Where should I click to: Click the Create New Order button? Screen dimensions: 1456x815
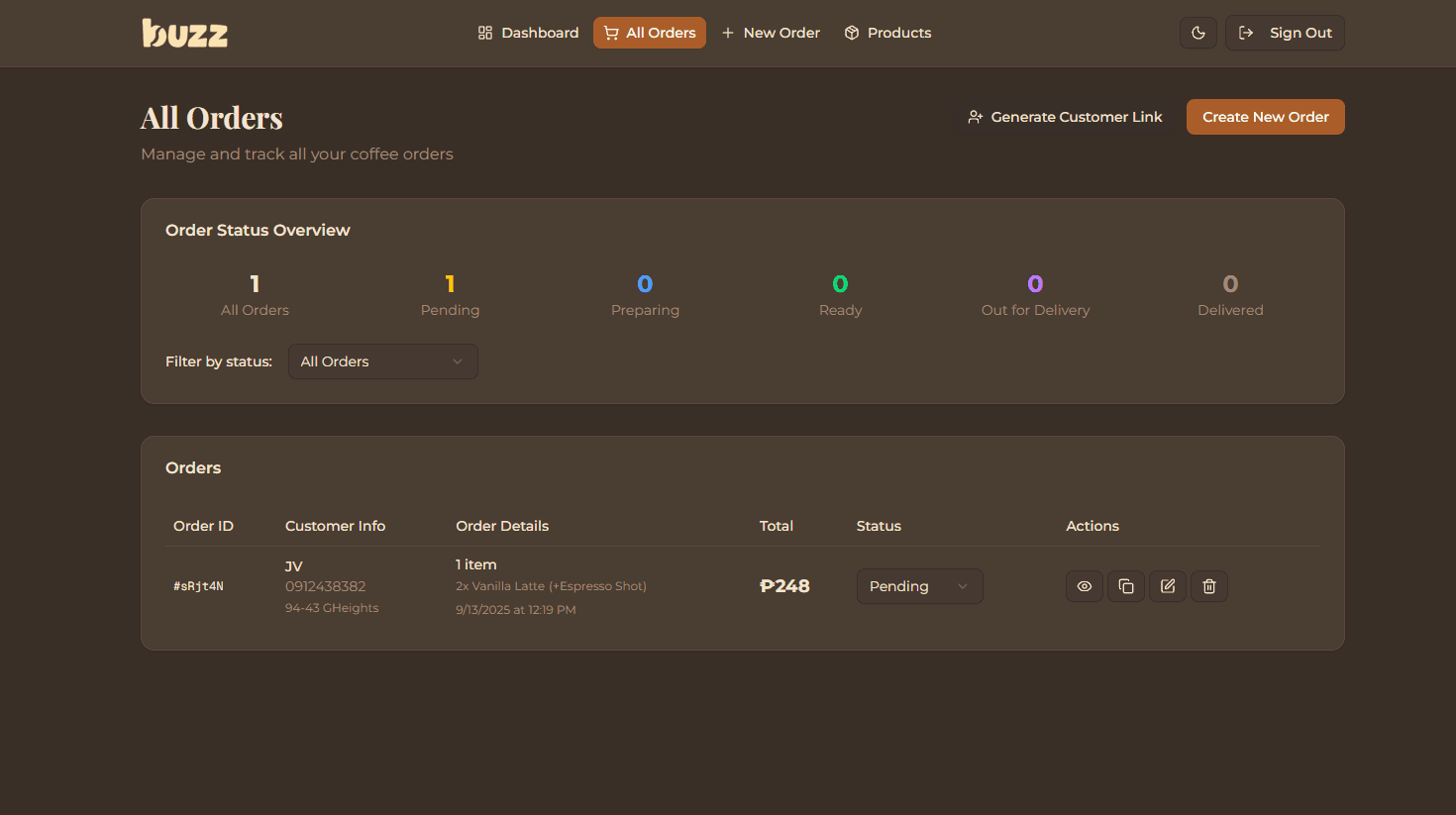1265,116
